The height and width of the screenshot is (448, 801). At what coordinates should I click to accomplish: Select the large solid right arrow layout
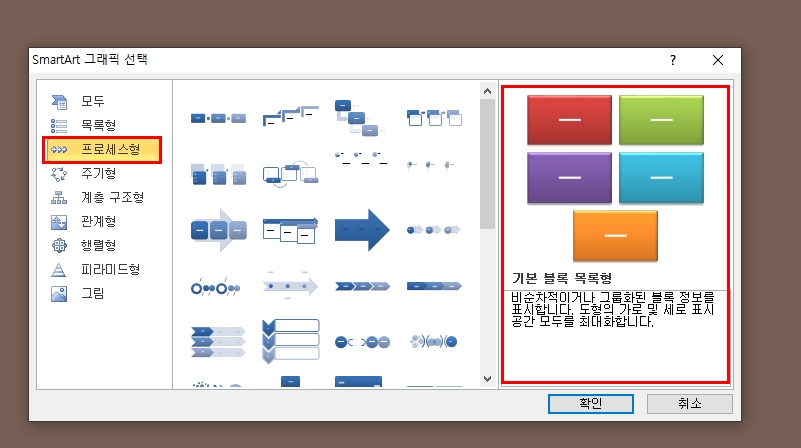pos(362,230)
